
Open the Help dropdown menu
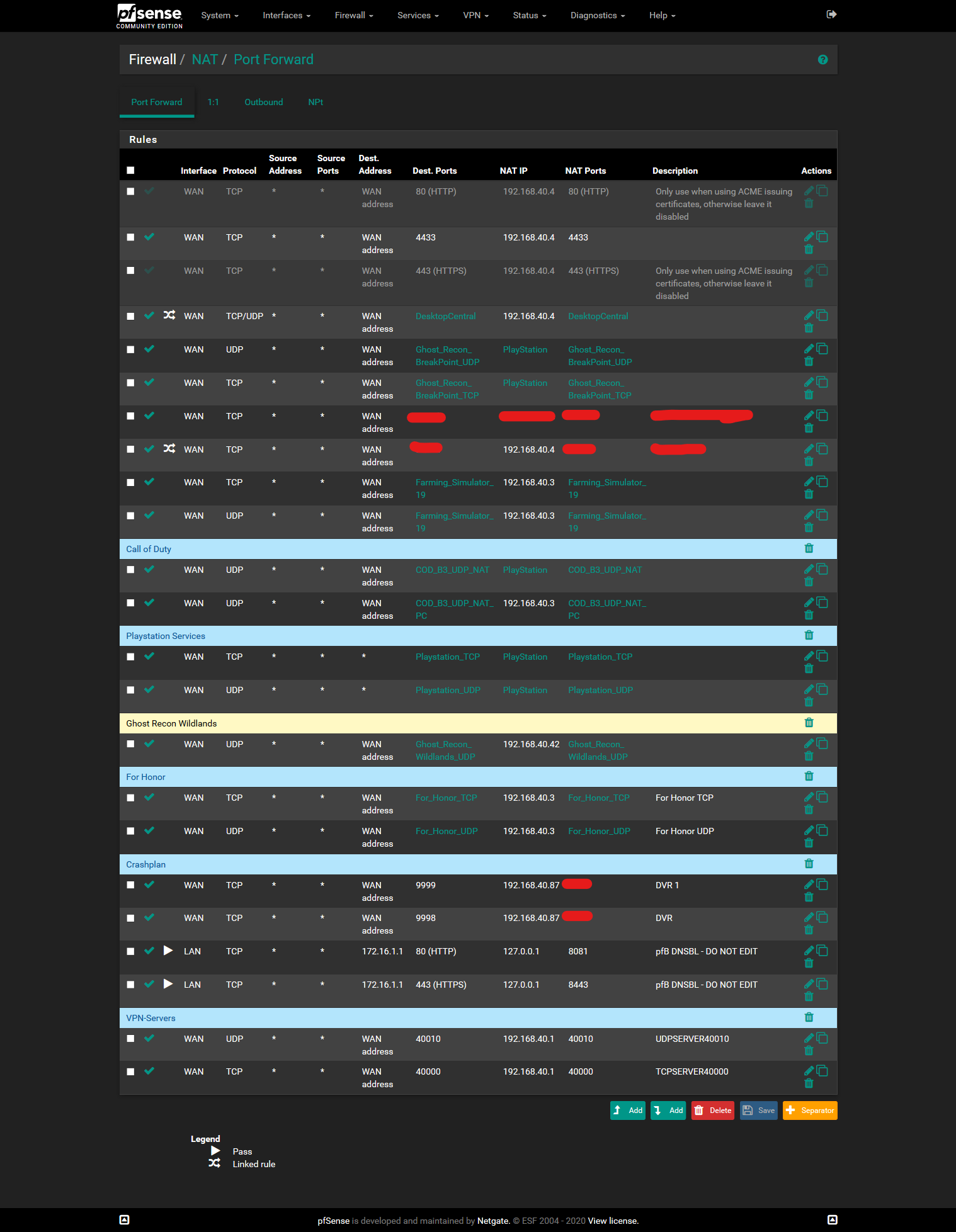click(x=663, y=15)
